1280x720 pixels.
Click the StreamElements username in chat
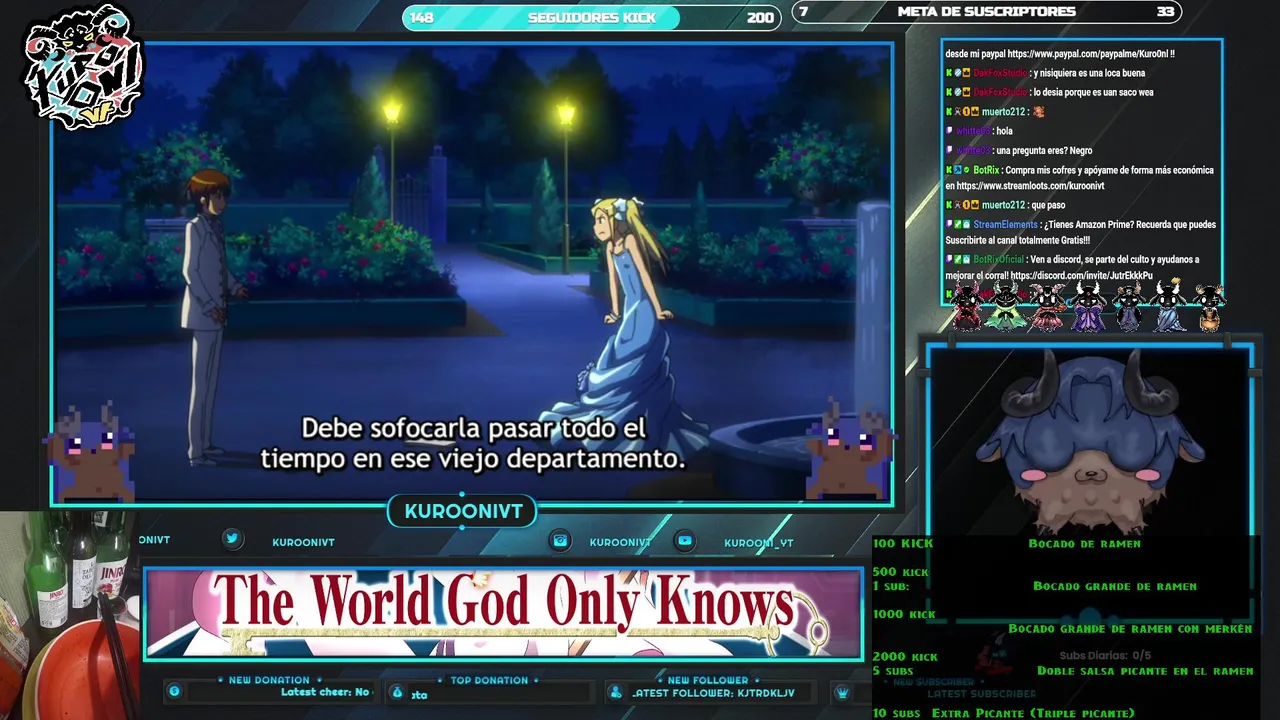point(1005,225)
